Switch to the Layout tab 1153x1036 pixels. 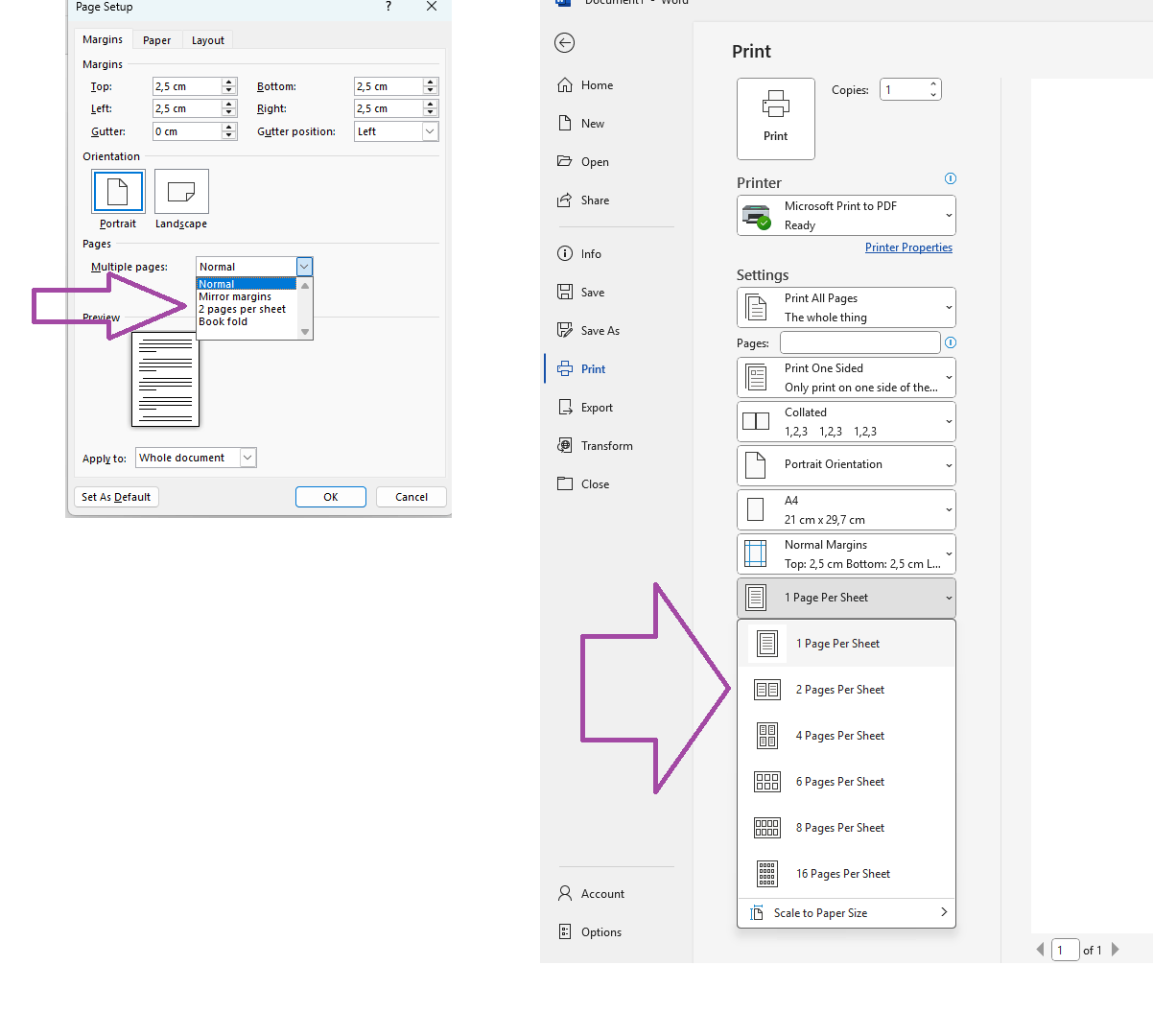coord(207,39)
